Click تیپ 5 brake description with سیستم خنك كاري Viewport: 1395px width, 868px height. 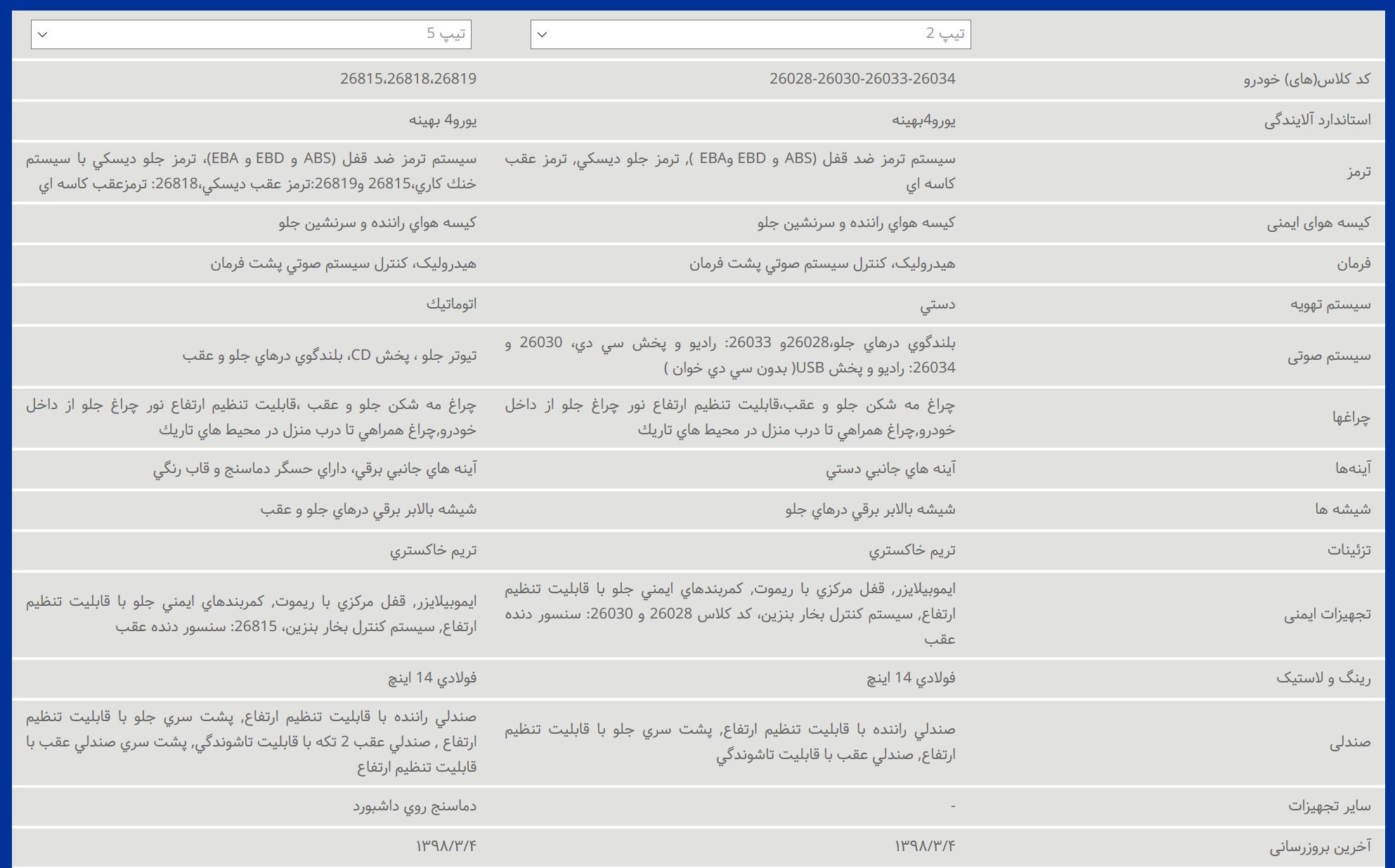coord(251,171)
